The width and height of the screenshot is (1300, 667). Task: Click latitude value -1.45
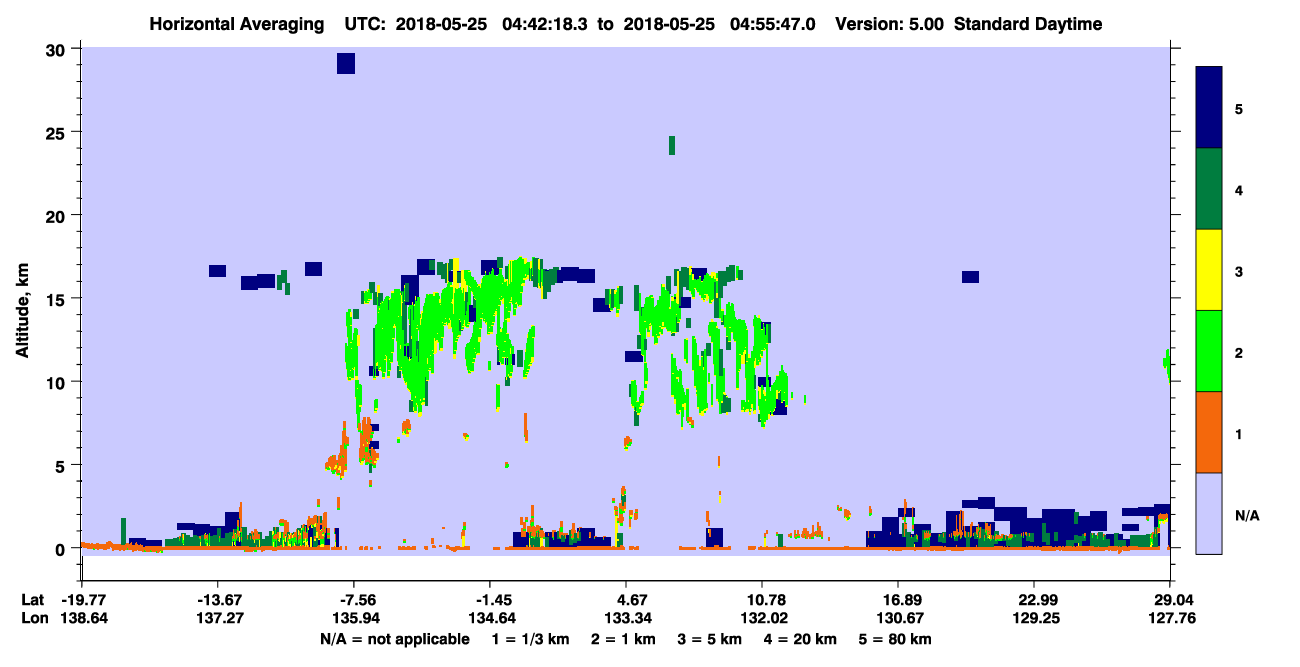491,600
